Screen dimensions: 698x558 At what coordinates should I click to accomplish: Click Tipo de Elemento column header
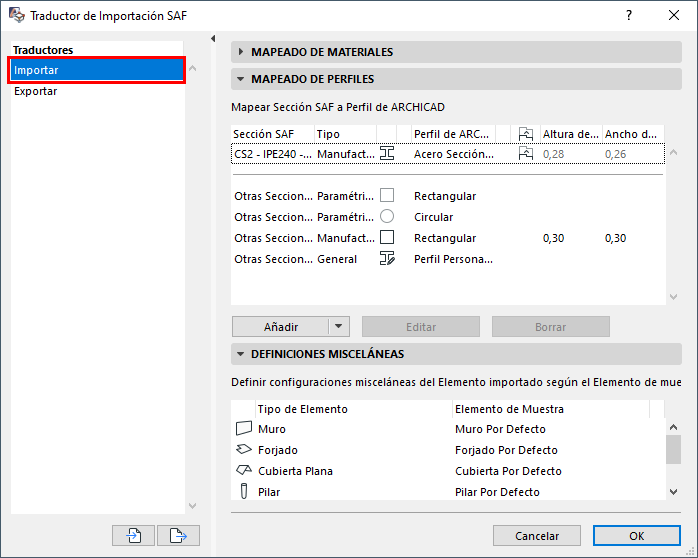pyautogui.click(x=353, y=409)
